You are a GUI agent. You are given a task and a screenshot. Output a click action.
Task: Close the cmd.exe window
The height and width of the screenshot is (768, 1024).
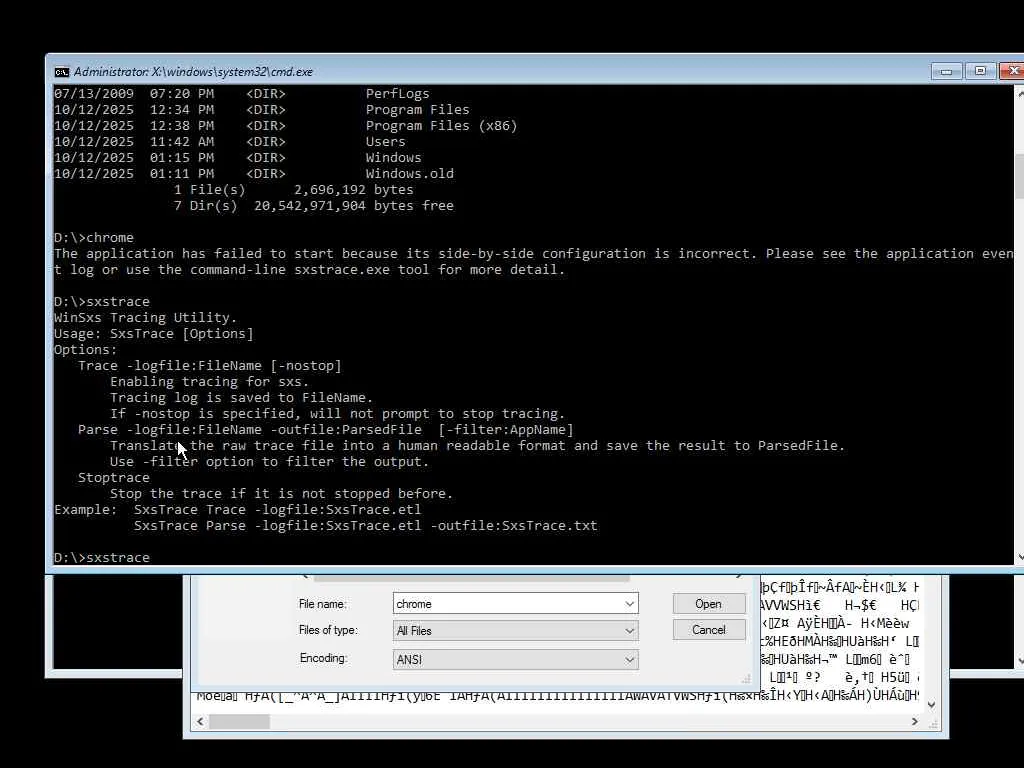click(x=1013, y=71)
